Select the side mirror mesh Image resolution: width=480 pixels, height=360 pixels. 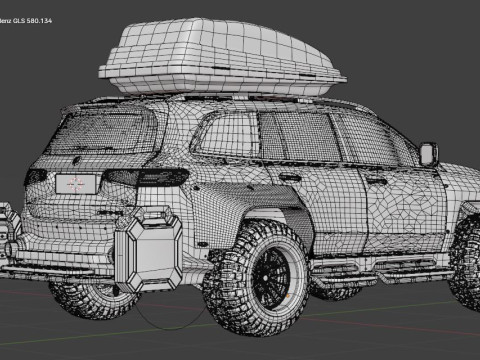[x=429, y=154]
